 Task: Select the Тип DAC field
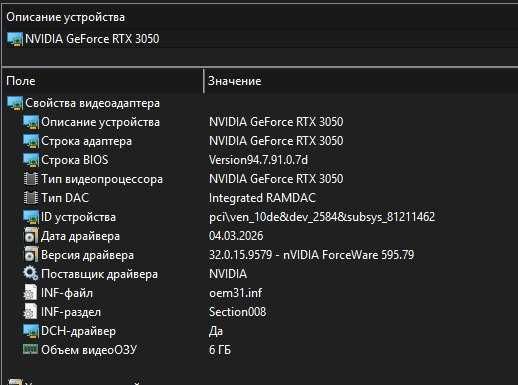[x=65, y=198]
